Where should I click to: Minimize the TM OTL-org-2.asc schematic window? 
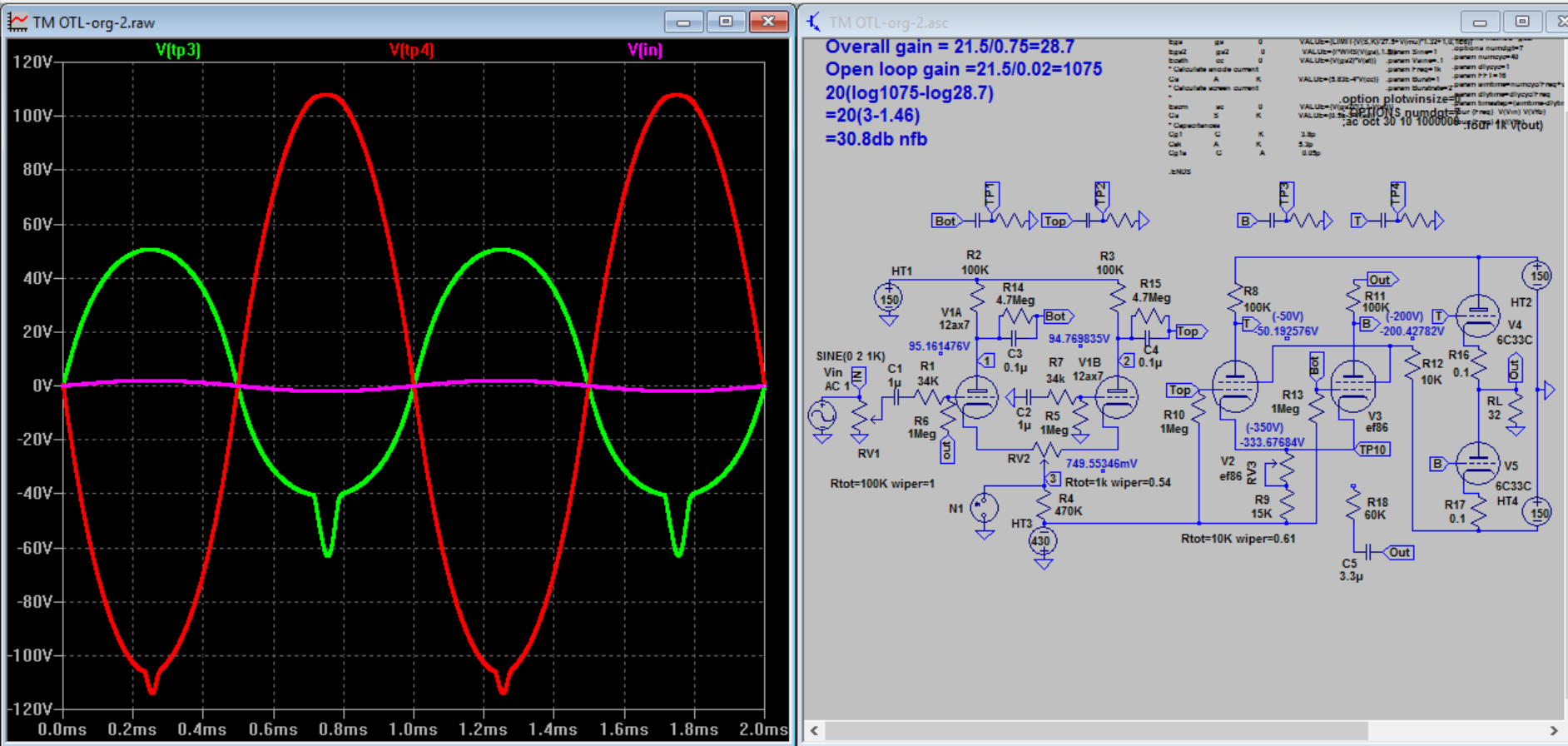click(1480, 22)
